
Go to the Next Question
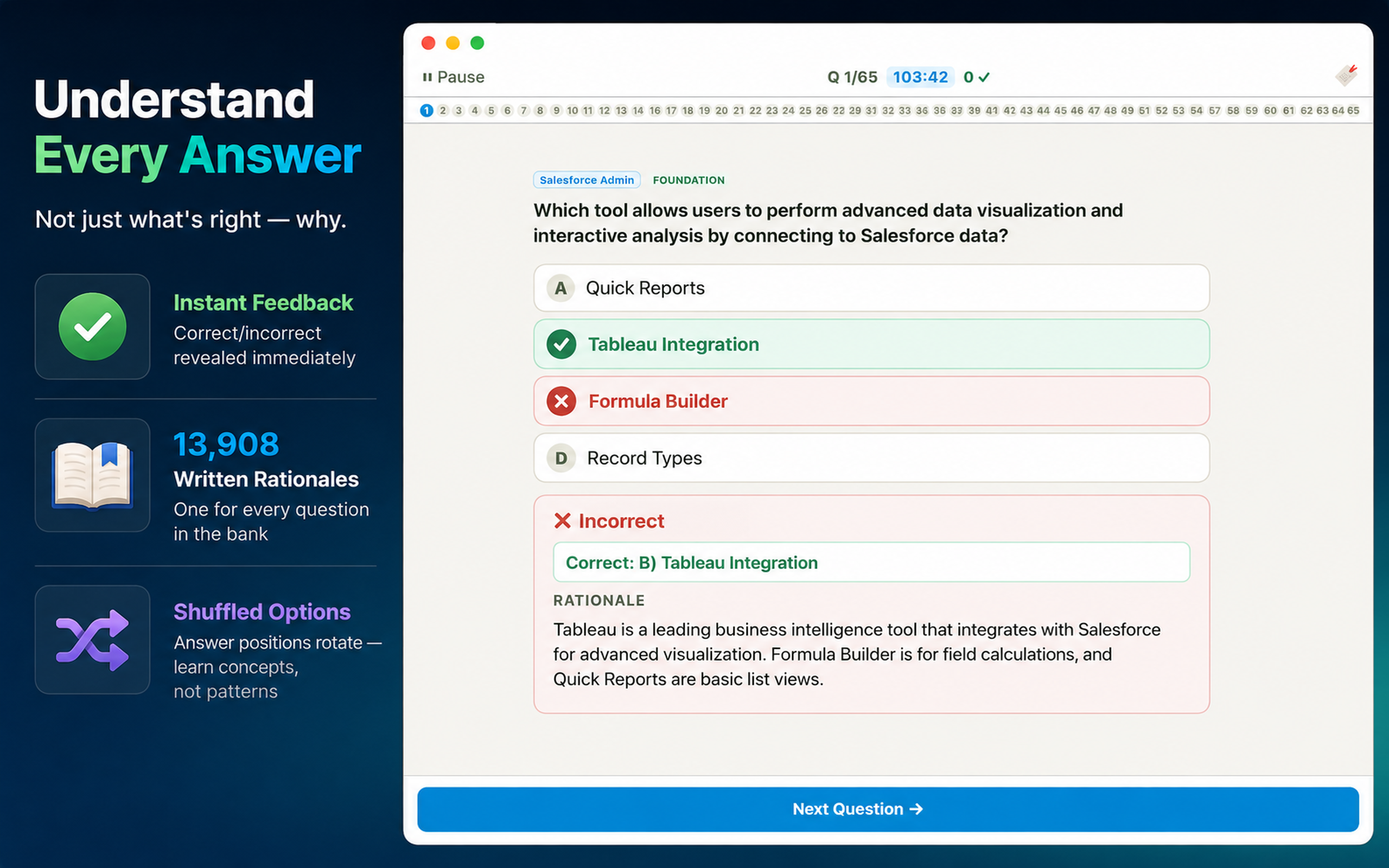(x=888, y=809)
